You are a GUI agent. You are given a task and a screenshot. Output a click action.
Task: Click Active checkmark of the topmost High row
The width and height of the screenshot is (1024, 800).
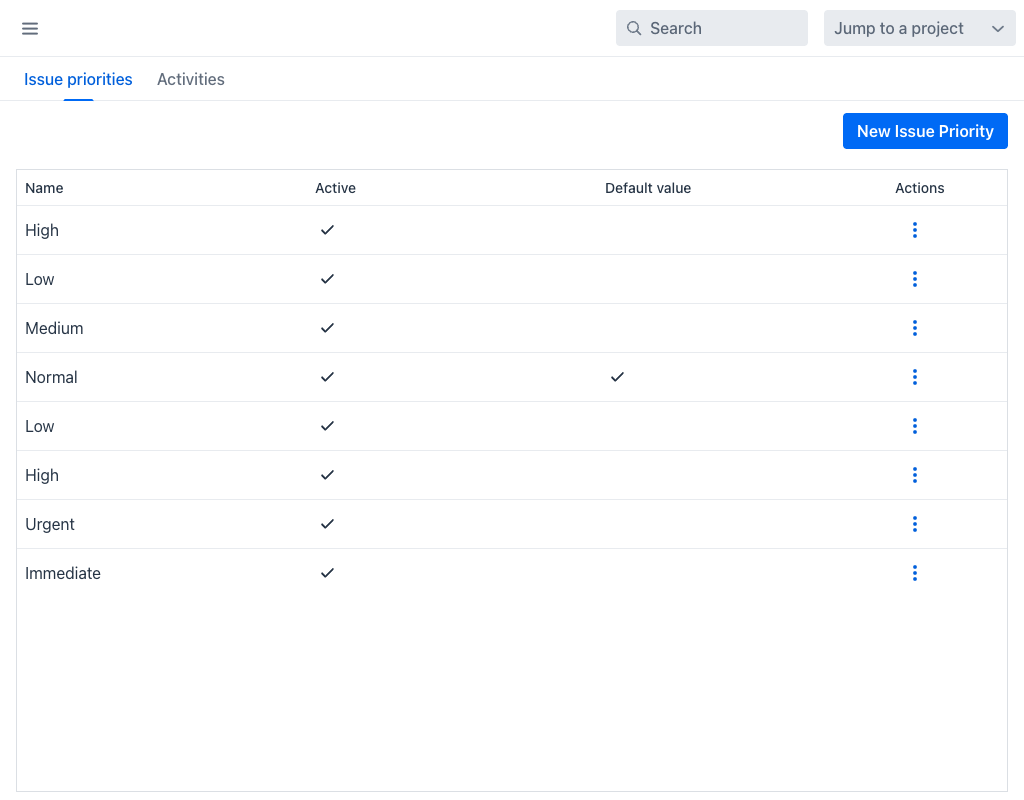327,230
